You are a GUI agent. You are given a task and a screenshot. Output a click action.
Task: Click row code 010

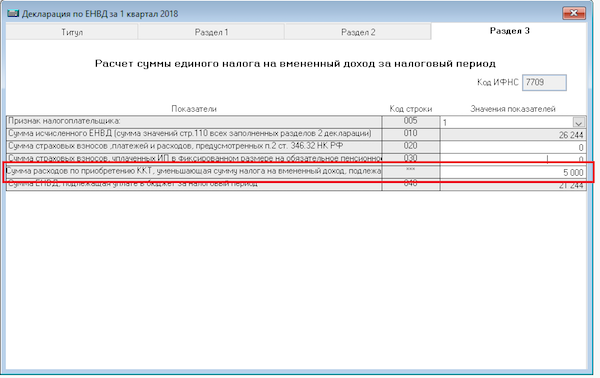(411, 134)
